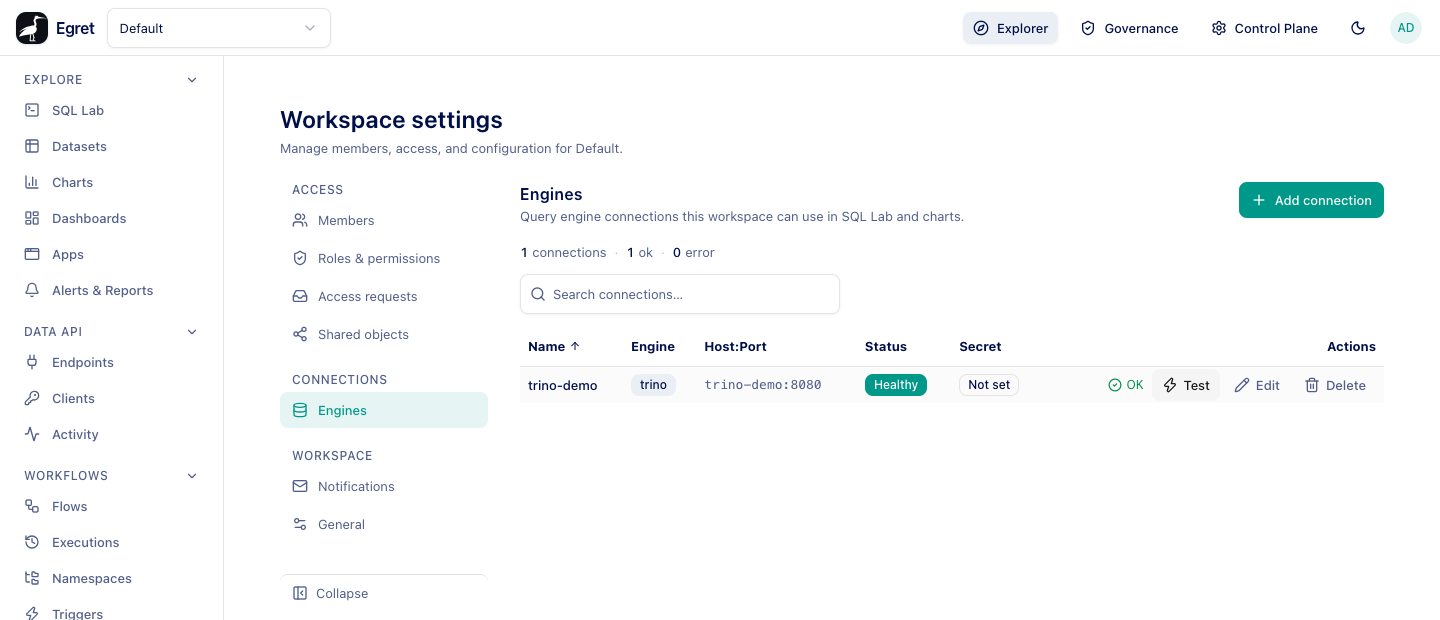Click the Notifications envelope icon
Image resolution: width=1440 pixels, height=620 pixels.
coord(300,486)
